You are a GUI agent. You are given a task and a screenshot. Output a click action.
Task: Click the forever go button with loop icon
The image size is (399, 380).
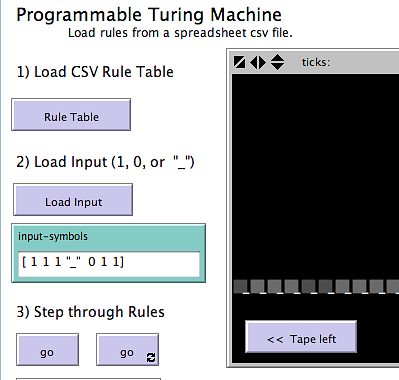[127, 350]
